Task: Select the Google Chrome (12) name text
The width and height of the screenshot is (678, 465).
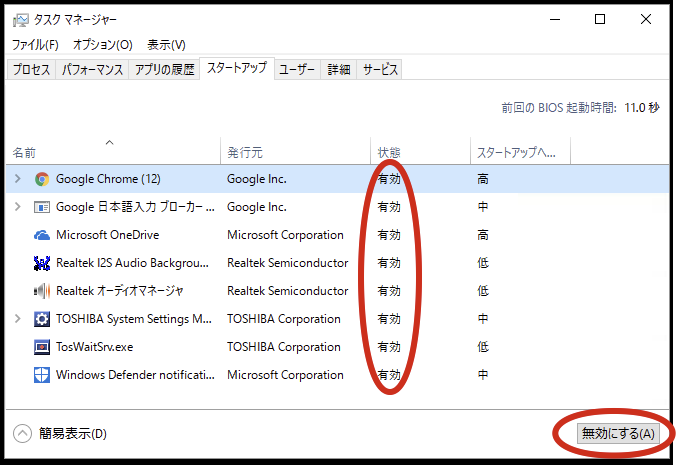Action: click(108, 179)
